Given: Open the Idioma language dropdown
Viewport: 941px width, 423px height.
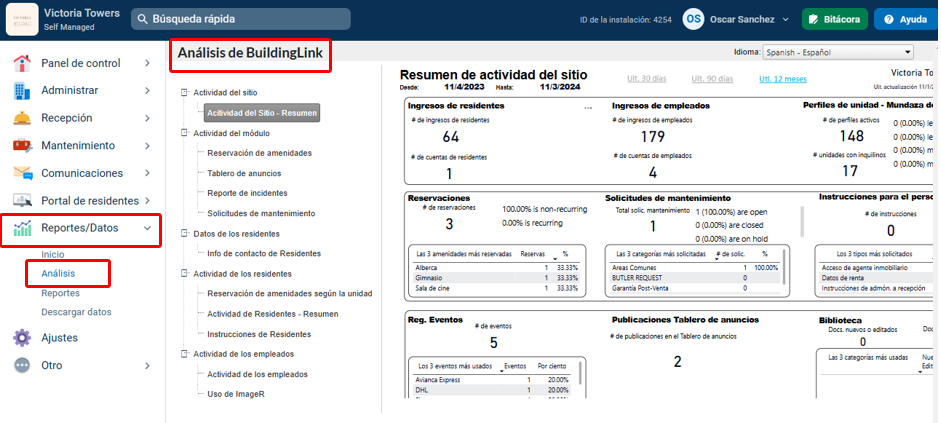Looking at the screenshot, I should (x=838, y=52).
